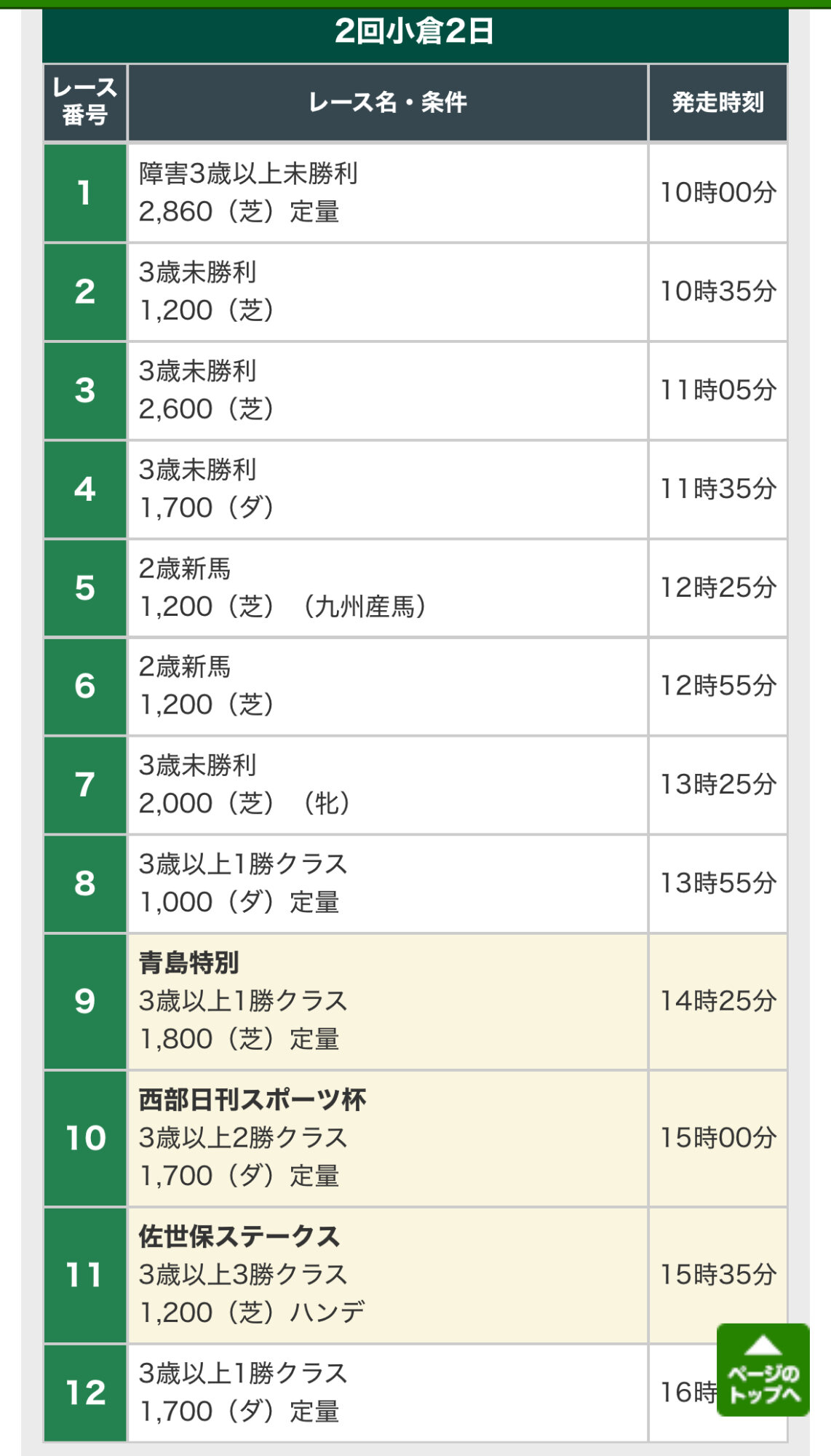Select race number 2 green cell
Image resolution: width=831 pixels, height=1456 pixels.
85,292
